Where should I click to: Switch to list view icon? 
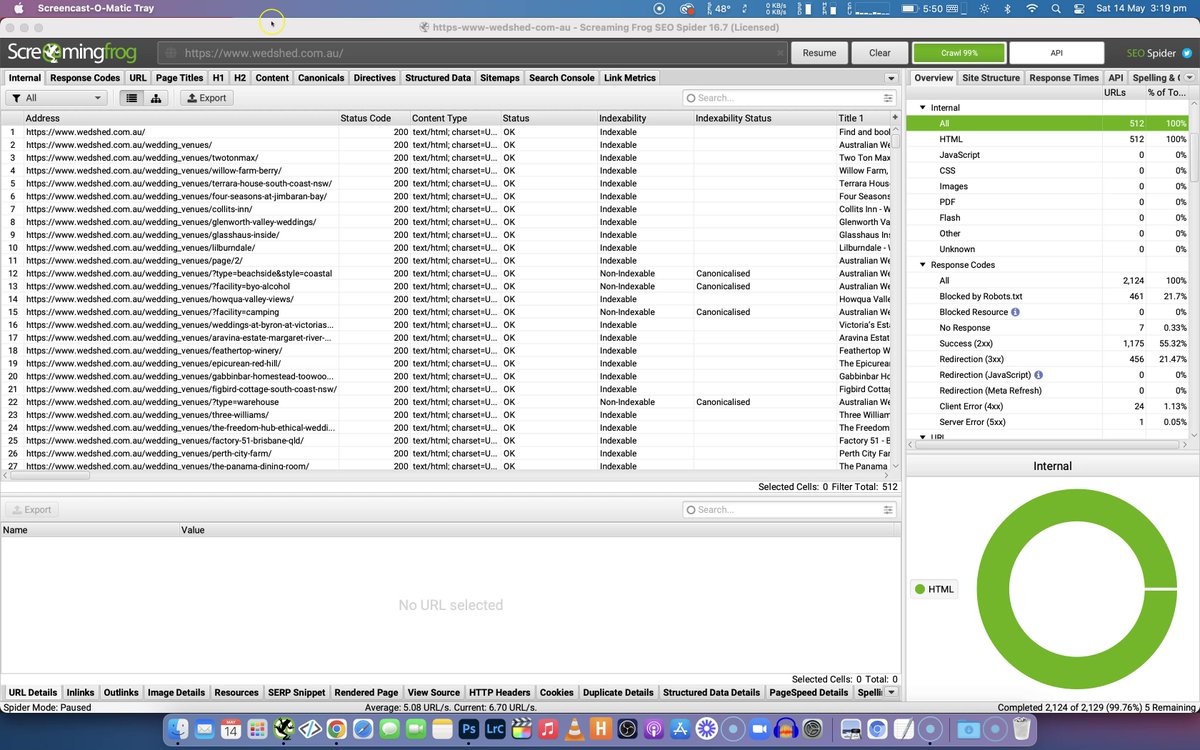click(131, 98)
